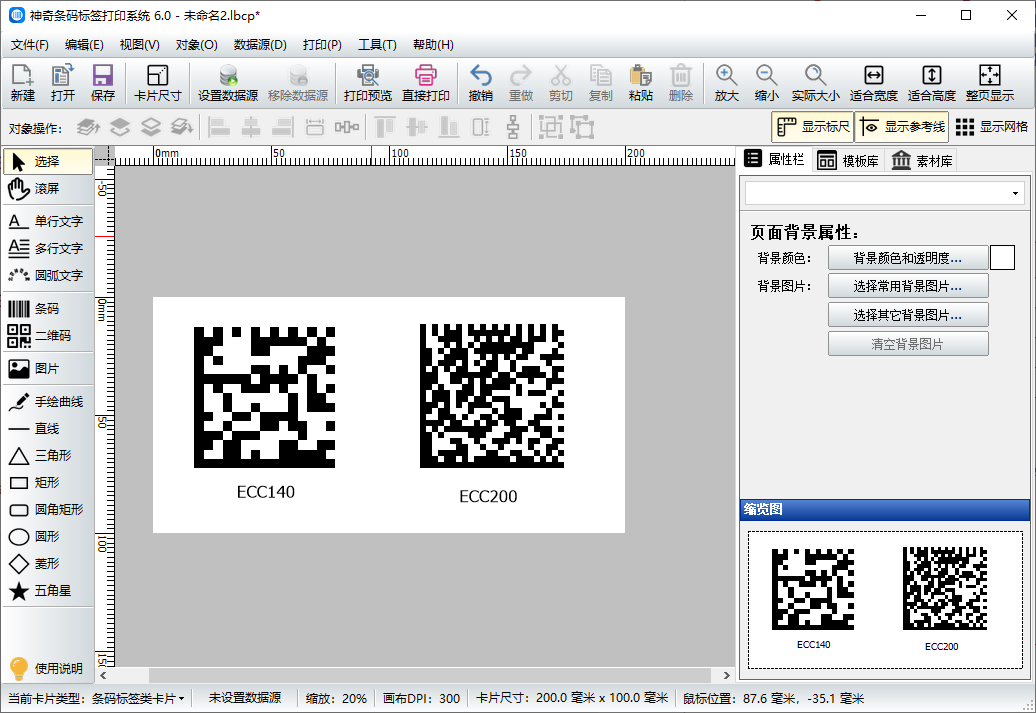Select the 二维码 QR code tool
Viewport: 1036px width, 713px height.
[48, 336]
